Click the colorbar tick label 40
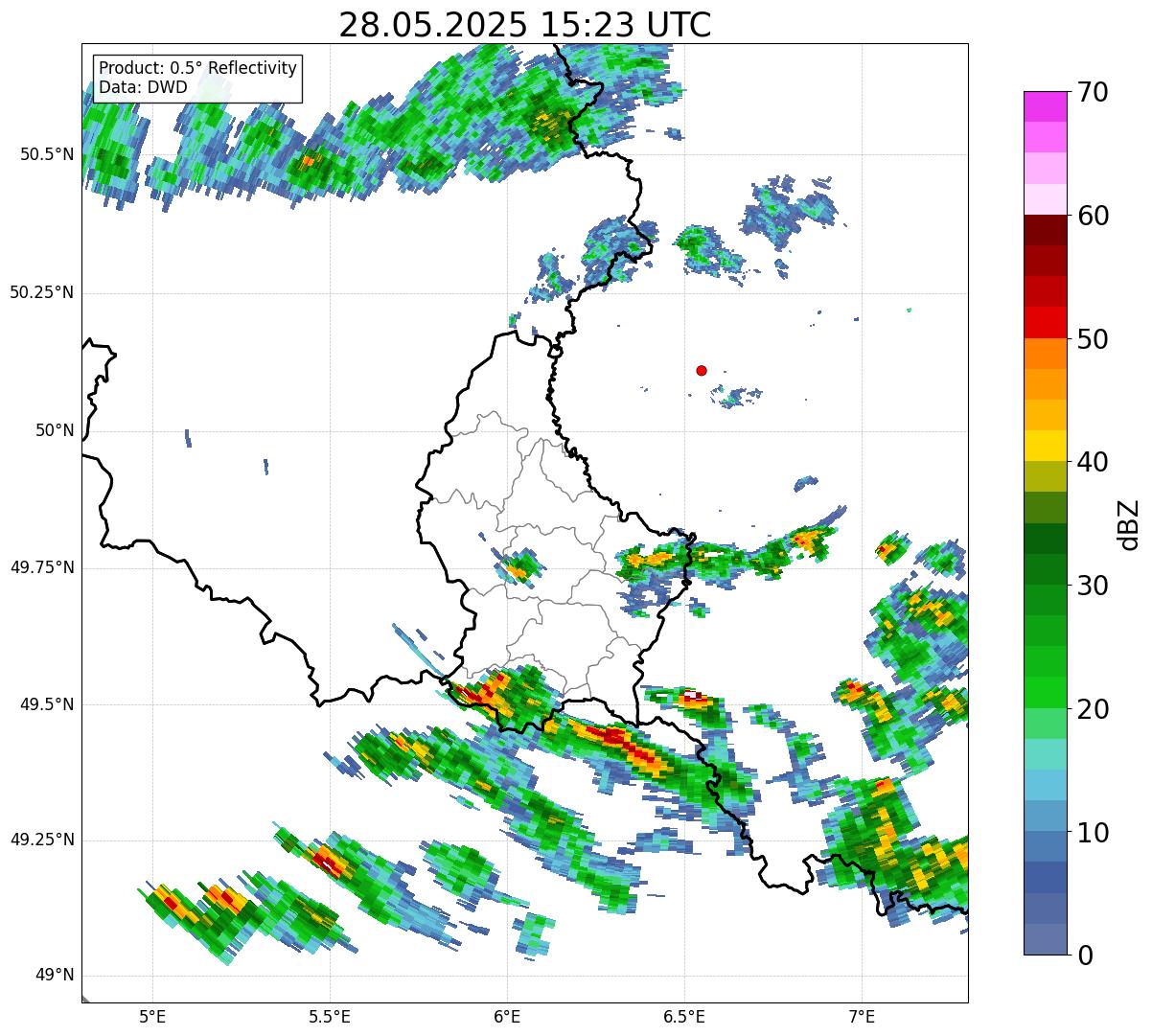The height and width of the screenshot is (1036, 1152). point(1093,462)
